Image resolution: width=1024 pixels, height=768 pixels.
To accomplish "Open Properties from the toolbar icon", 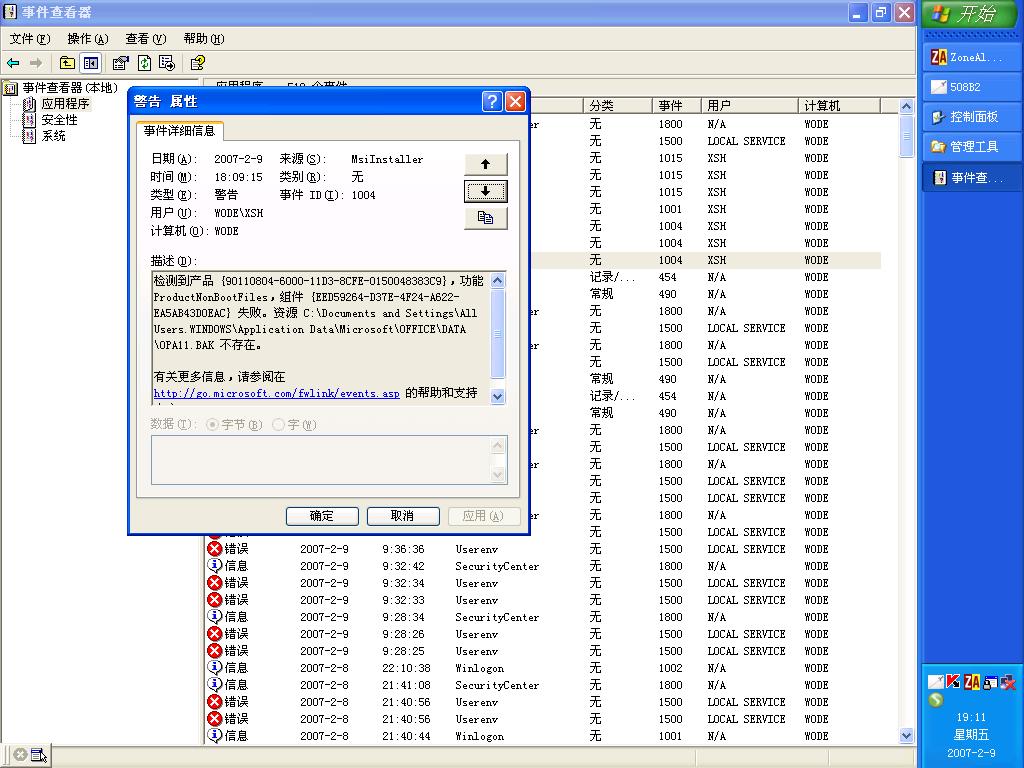I will pyautogui.click(x=120, y=63).
